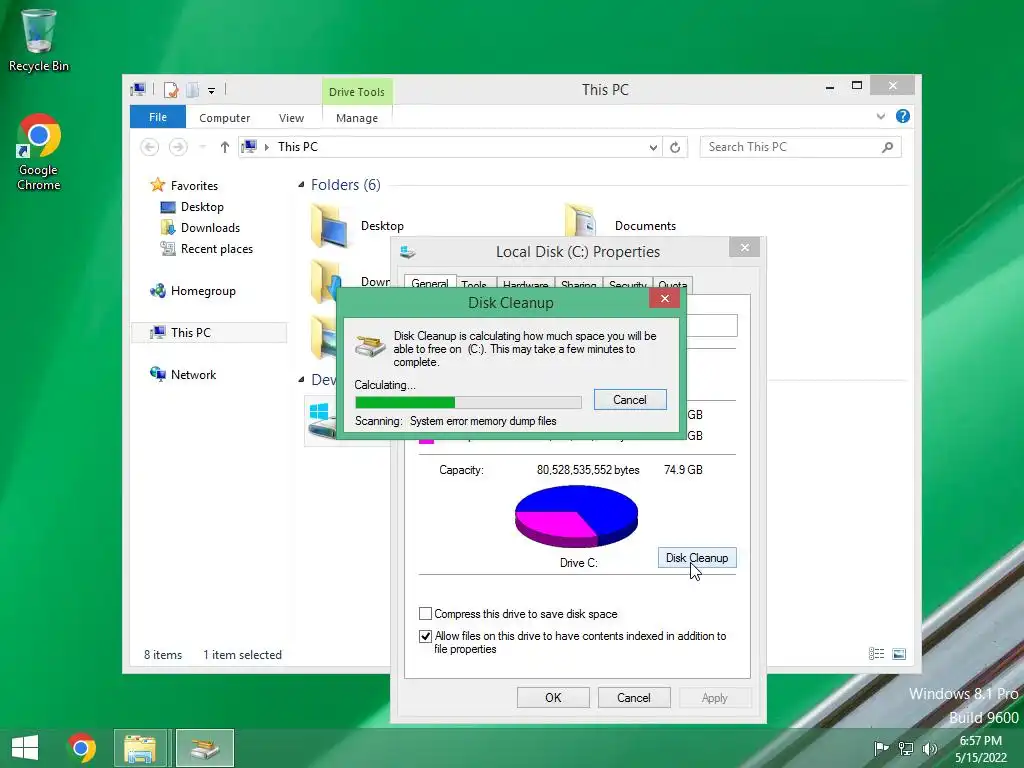
Task: Collapse the Devices and drives group
Action: (x=301, y=379)
